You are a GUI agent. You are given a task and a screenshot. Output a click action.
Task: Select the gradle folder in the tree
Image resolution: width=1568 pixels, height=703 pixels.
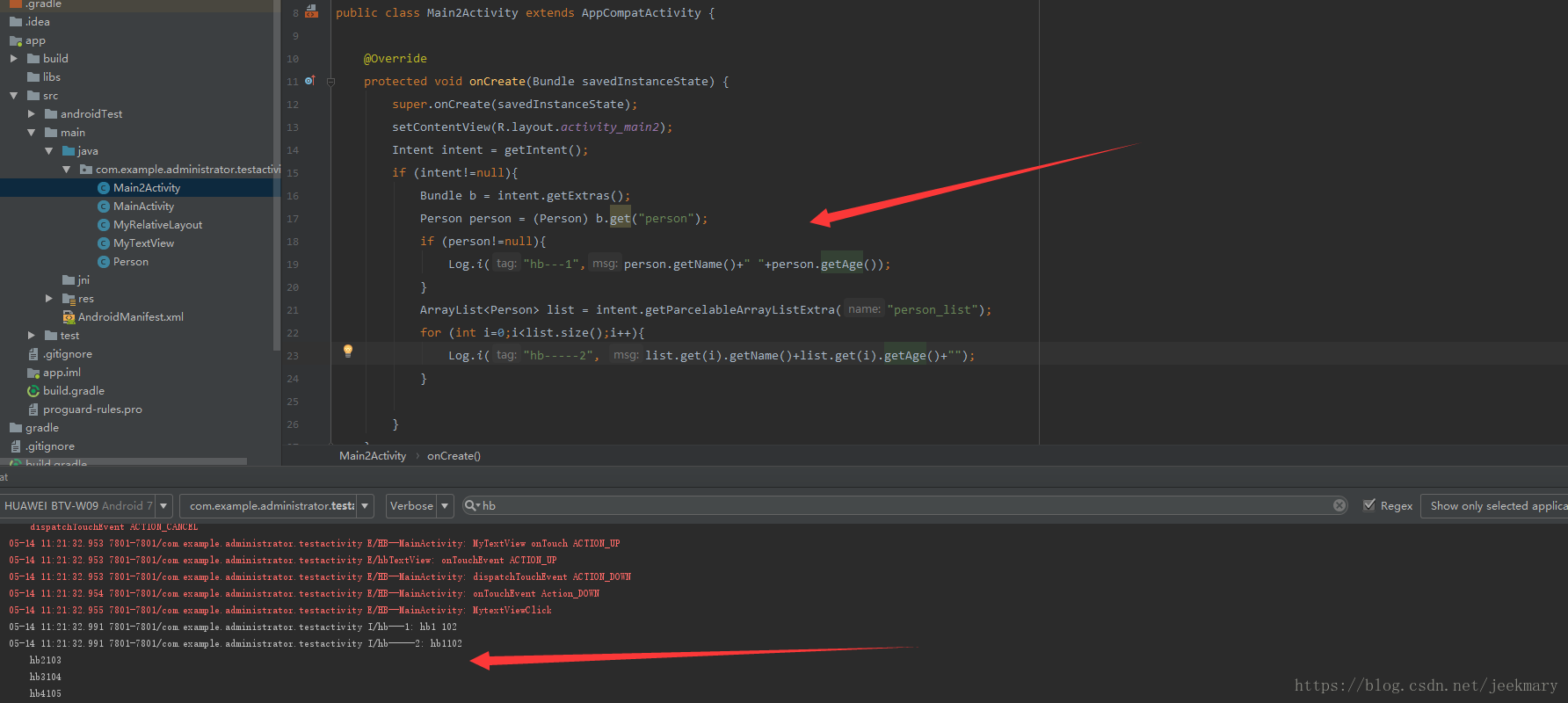[42, 428]
